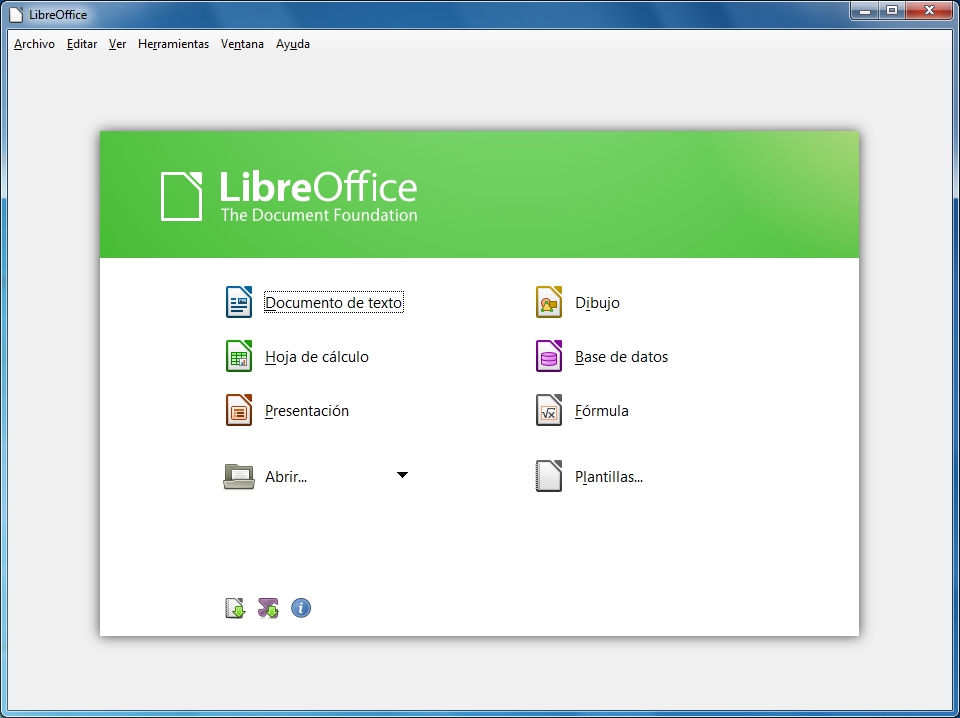
Task: Open the Plantillas... manager
Action: tap(609, 477)
